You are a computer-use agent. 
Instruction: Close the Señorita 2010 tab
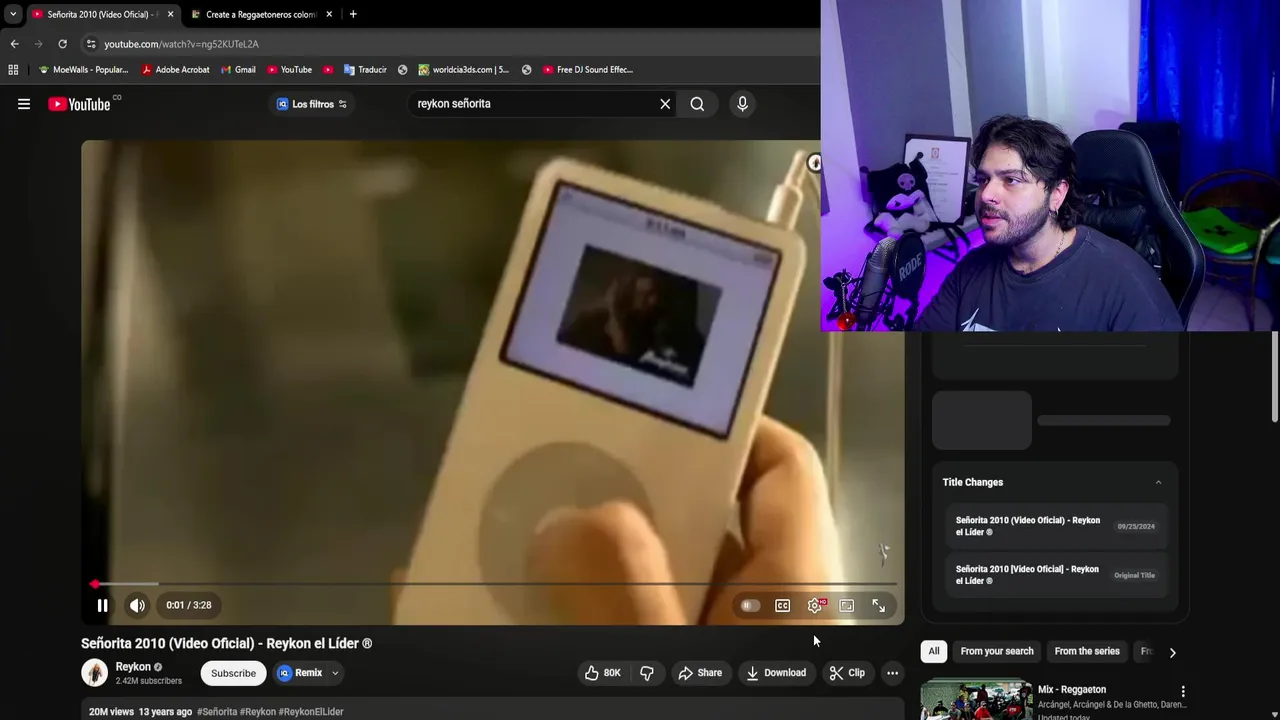point(170,14)
